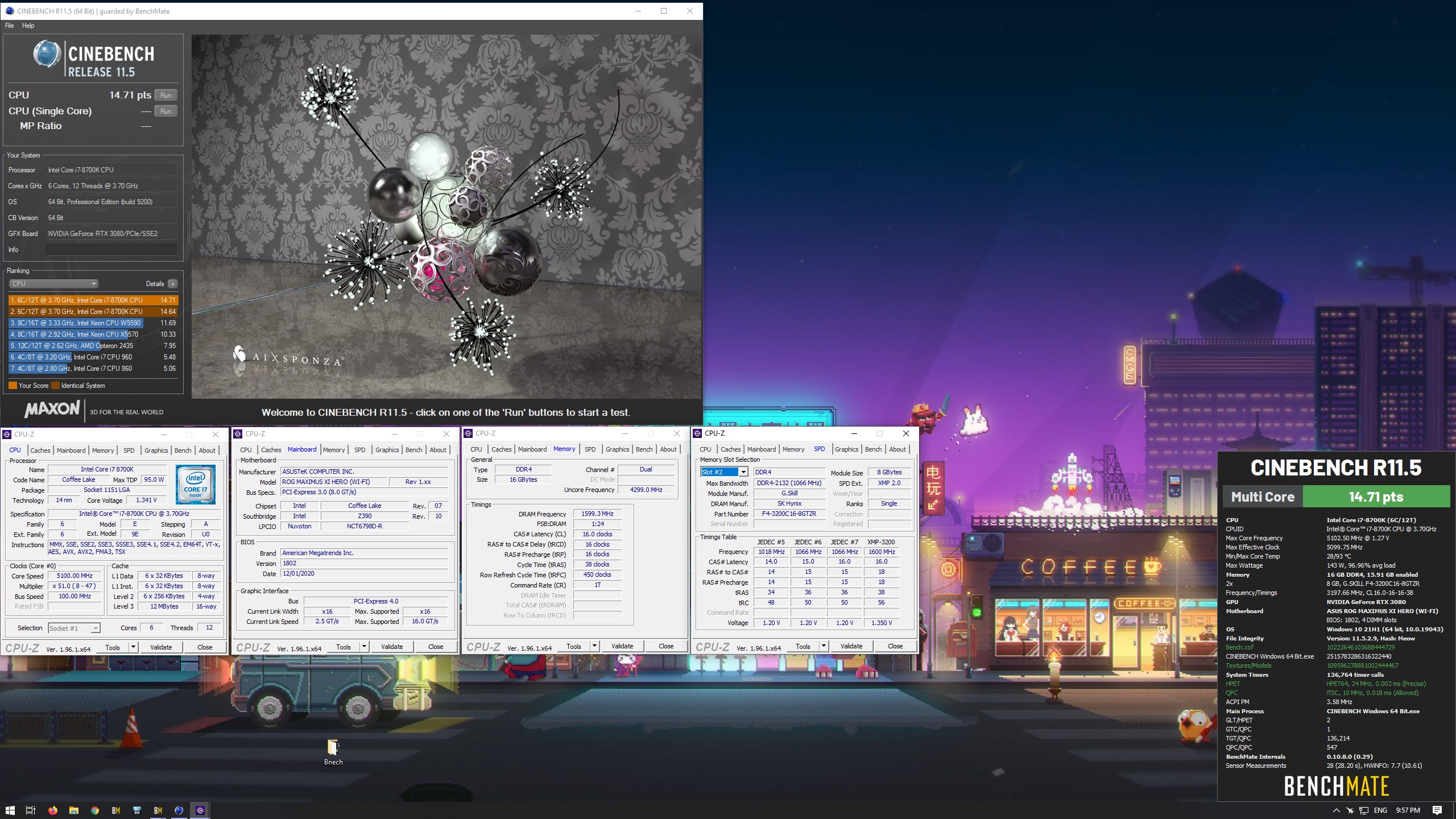The height and width of the screenshot is (819, 1456).
Task: Open the Windows Start menu
Action: click(10, 810)
